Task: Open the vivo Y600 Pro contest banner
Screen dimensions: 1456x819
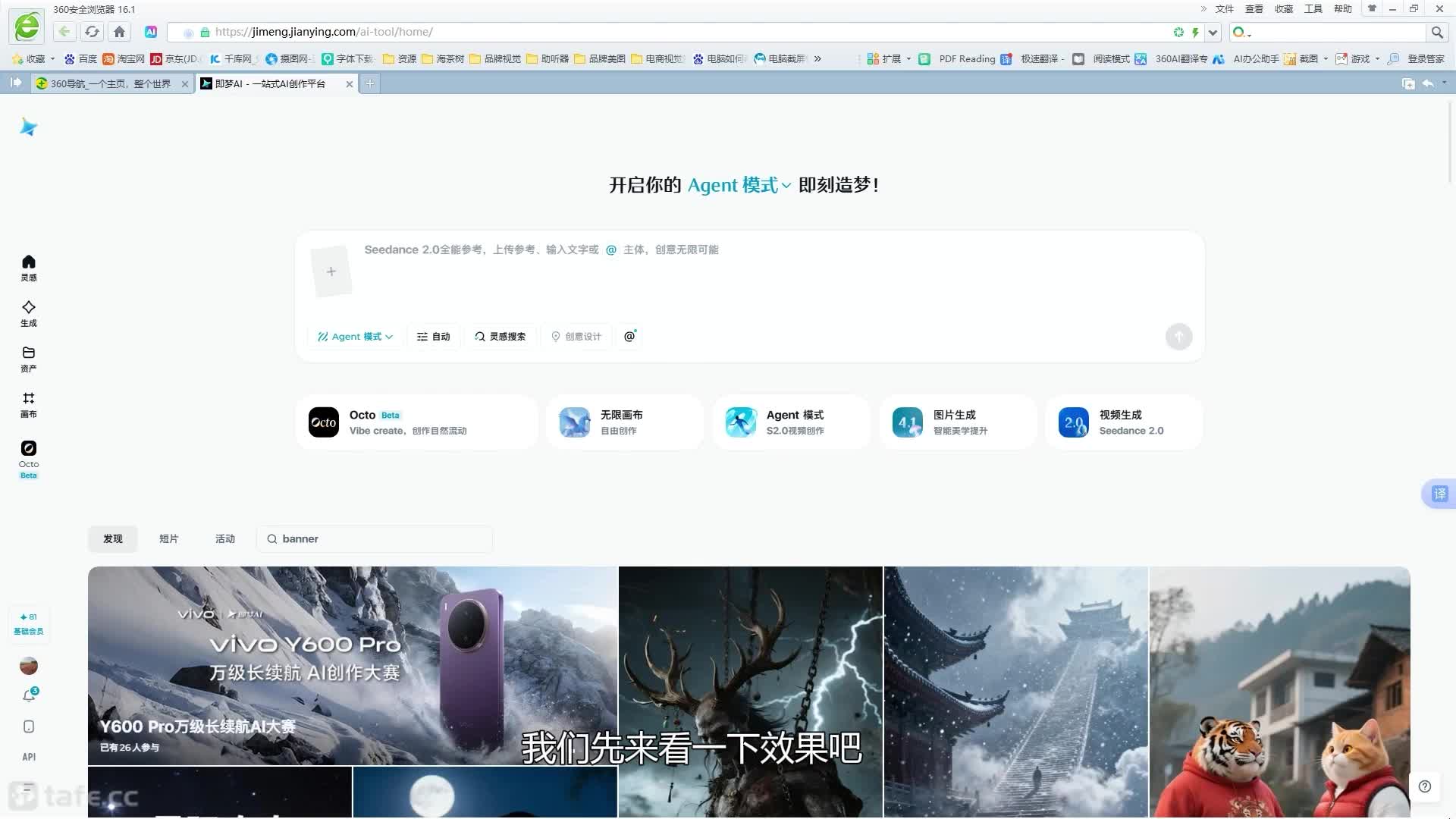Action: (353, 666)
